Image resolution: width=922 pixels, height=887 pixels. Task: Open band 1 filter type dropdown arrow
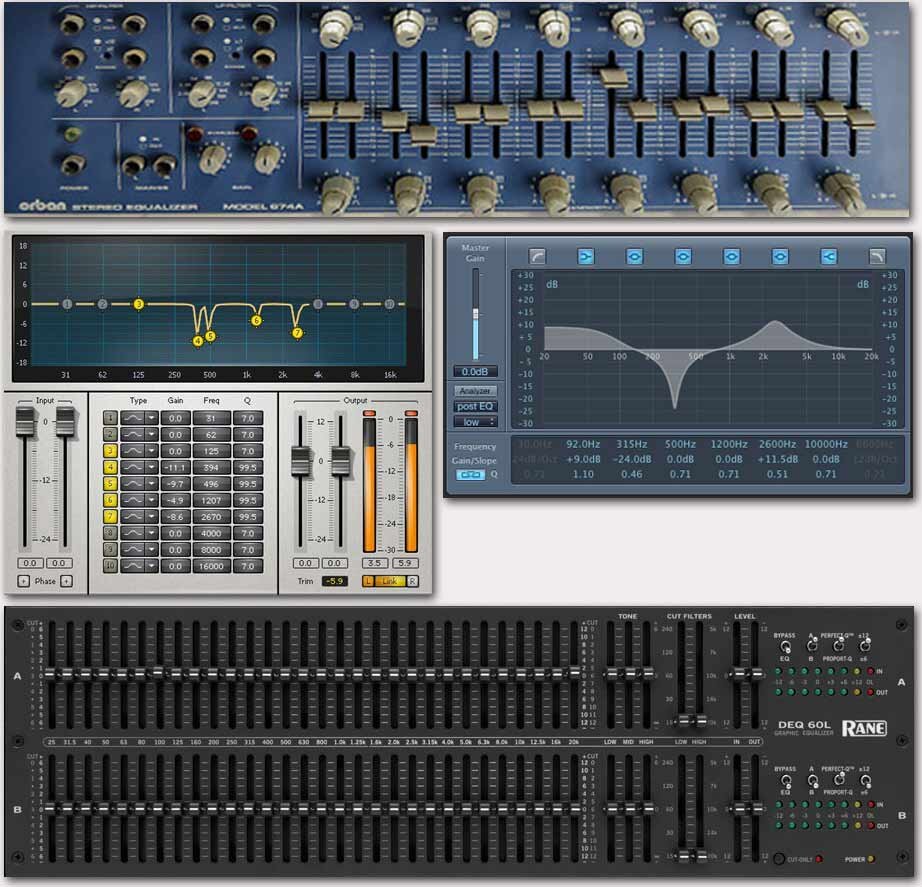[152, 418]
